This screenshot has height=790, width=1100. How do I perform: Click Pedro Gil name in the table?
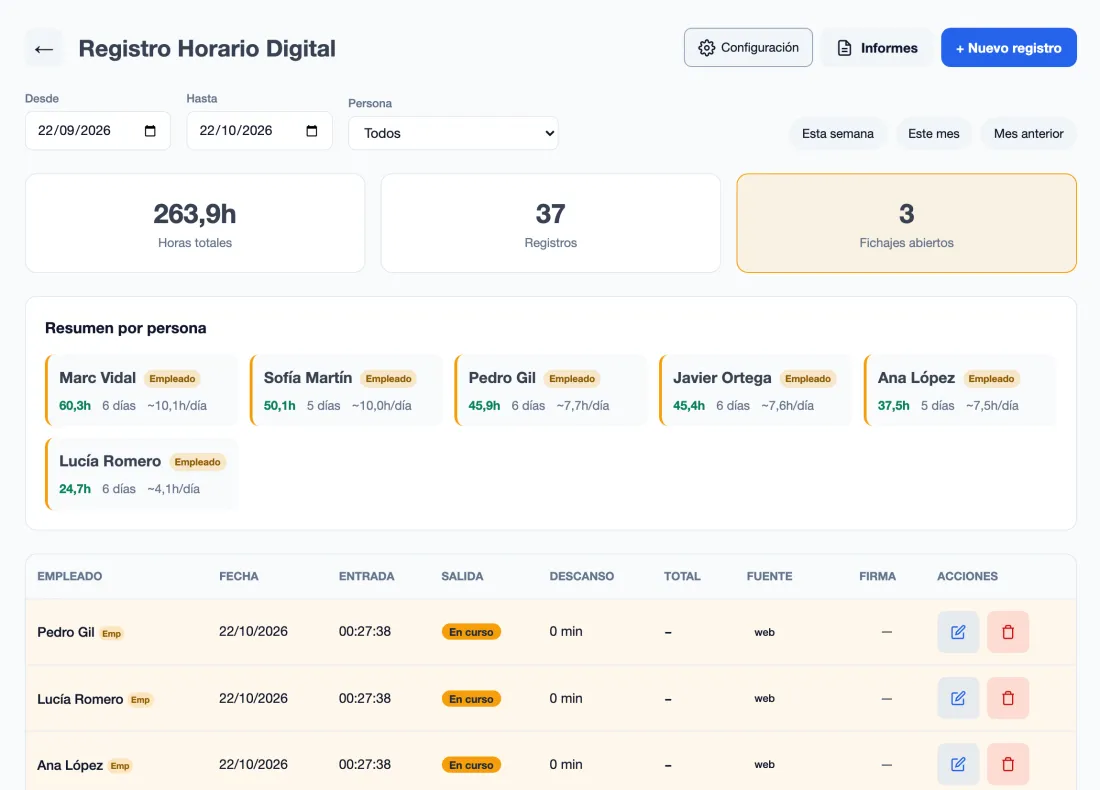pos(65,632)
